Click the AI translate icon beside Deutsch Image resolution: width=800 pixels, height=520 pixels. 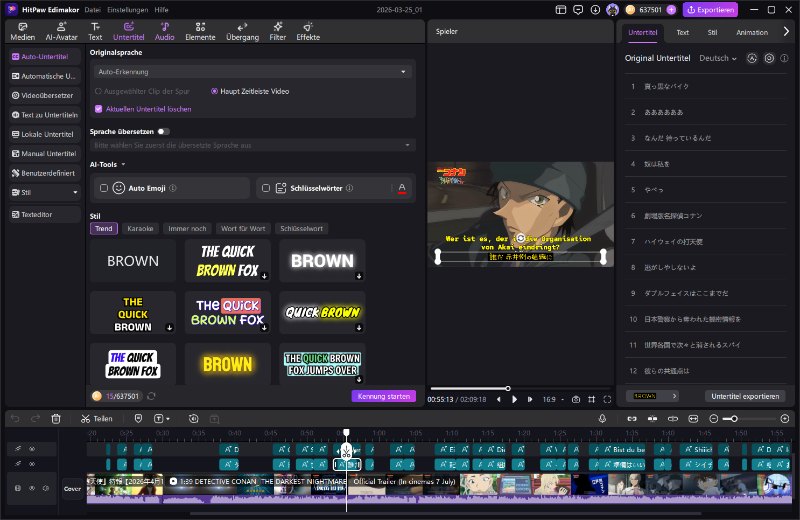[752, 58]
